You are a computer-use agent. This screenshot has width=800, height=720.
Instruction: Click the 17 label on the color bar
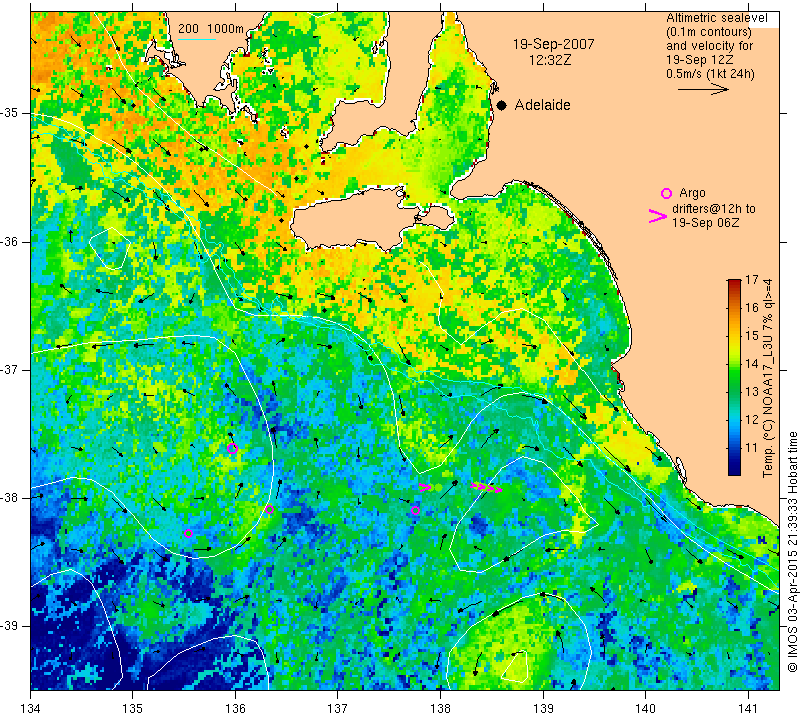pyautogui.click(x=752, y=280)
